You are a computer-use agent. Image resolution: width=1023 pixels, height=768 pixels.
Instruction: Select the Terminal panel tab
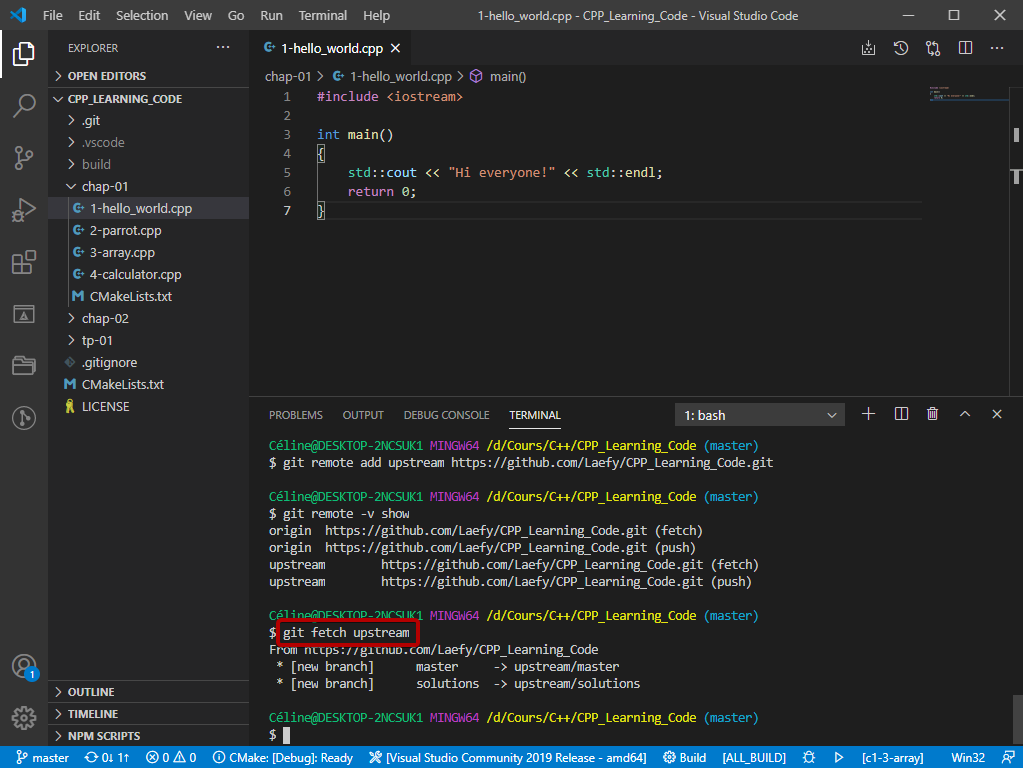point(535,415)
